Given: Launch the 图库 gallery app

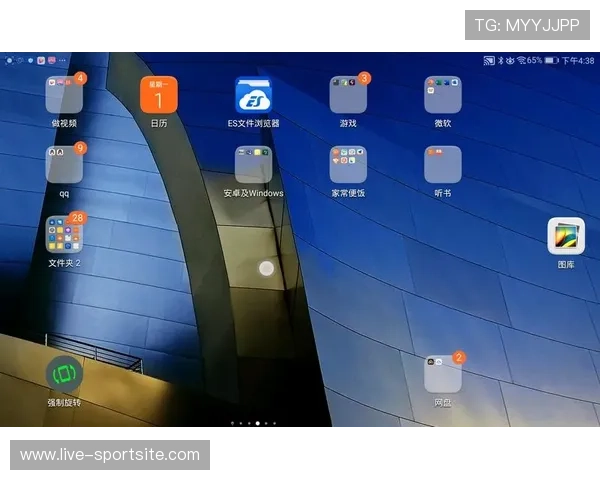Looking at the screenshot, I should pos(566,237).
